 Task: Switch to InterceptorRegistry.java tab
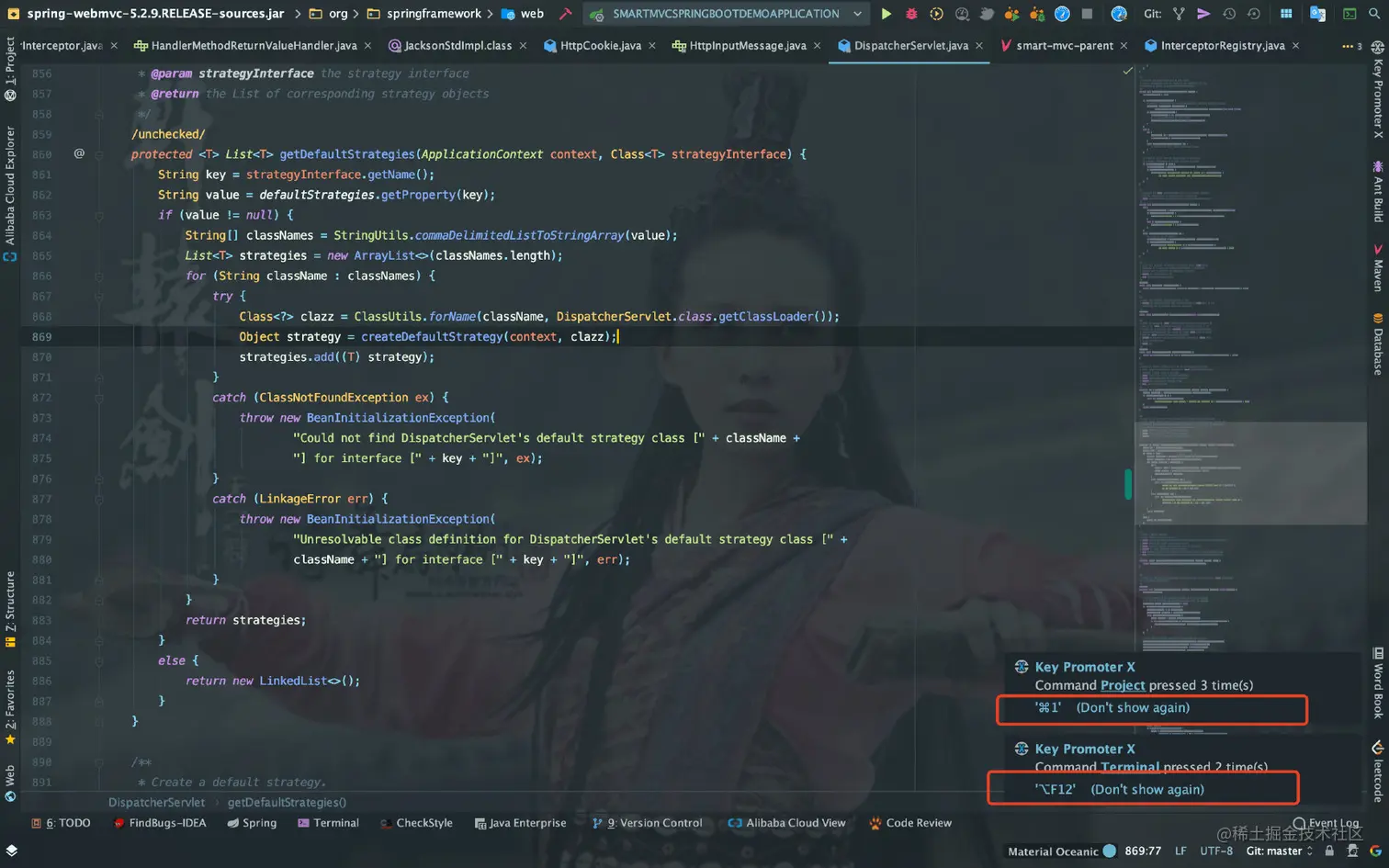point(1222,46)
